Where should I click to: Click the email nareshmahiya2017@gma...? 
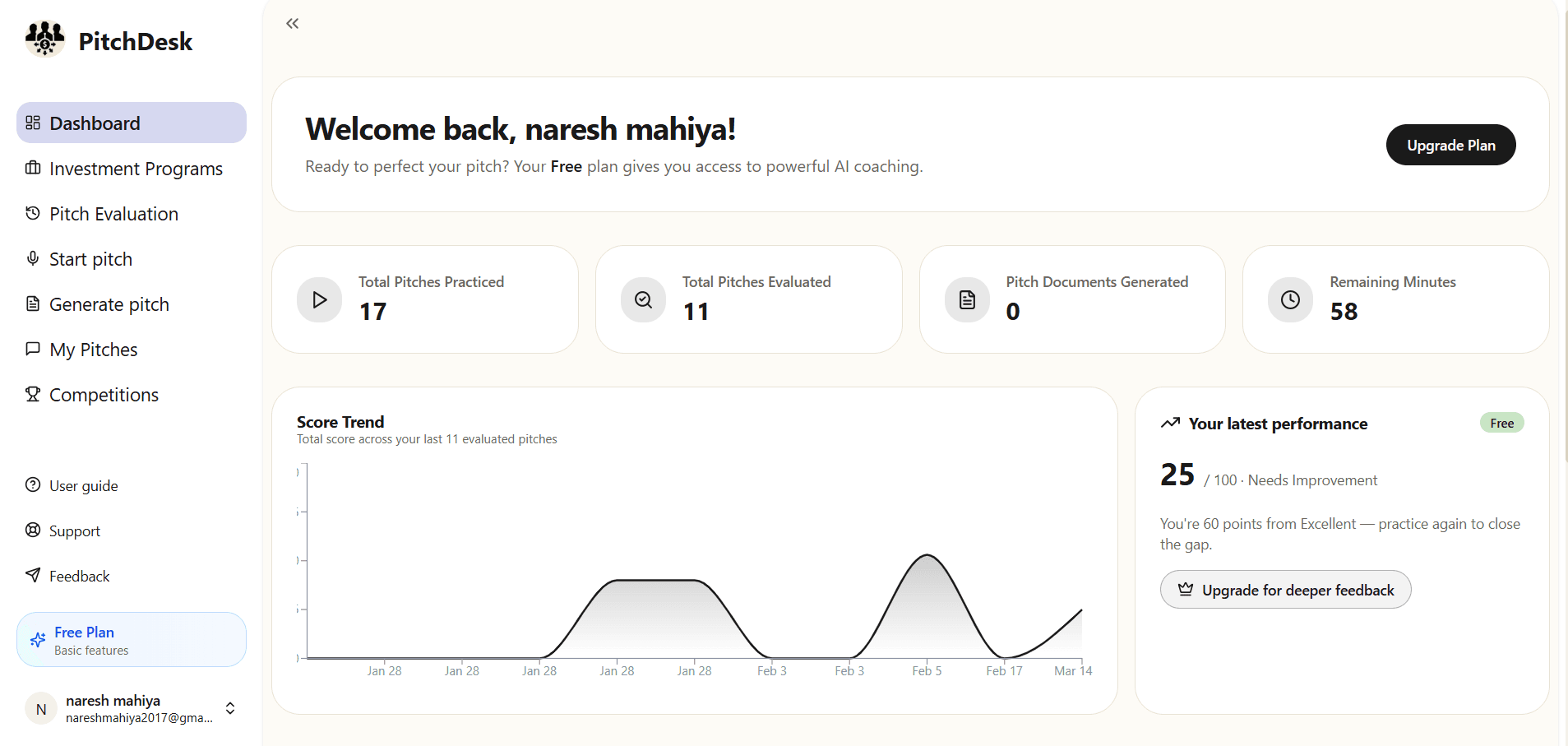139,718
